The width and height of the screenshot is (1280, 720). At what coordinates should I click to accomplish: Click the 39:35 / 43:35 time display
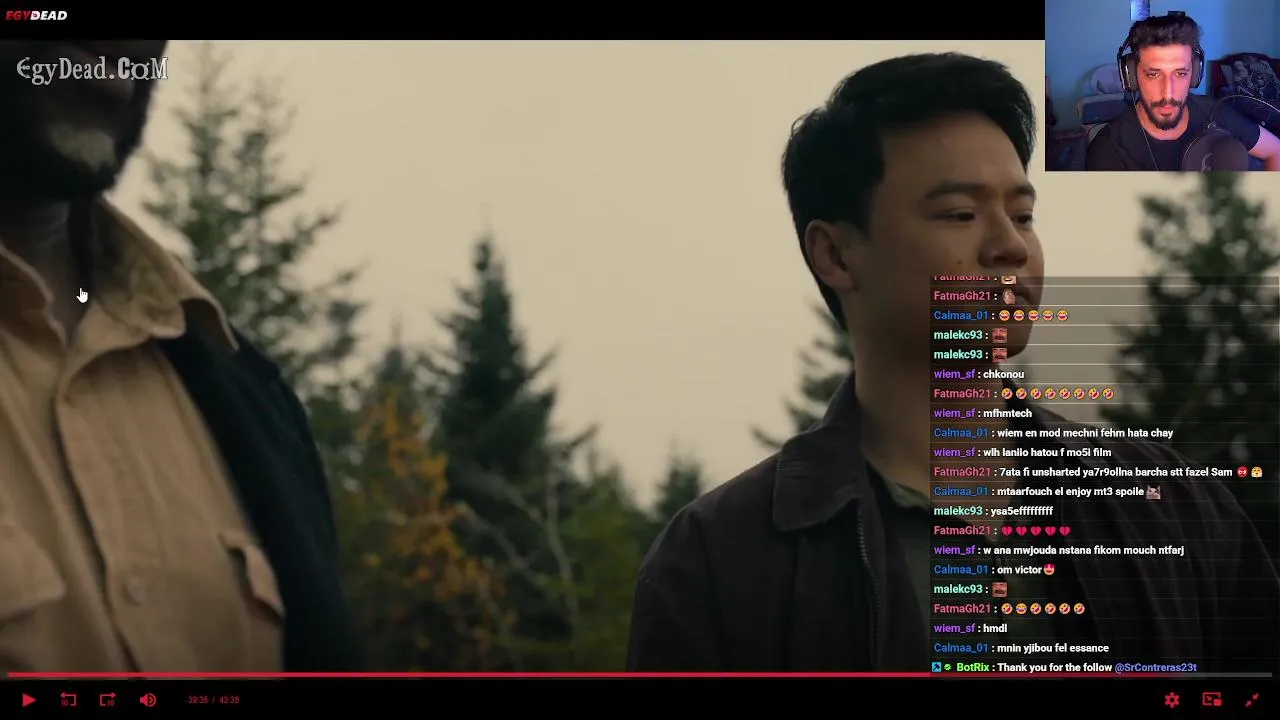[x=213, y=700]
